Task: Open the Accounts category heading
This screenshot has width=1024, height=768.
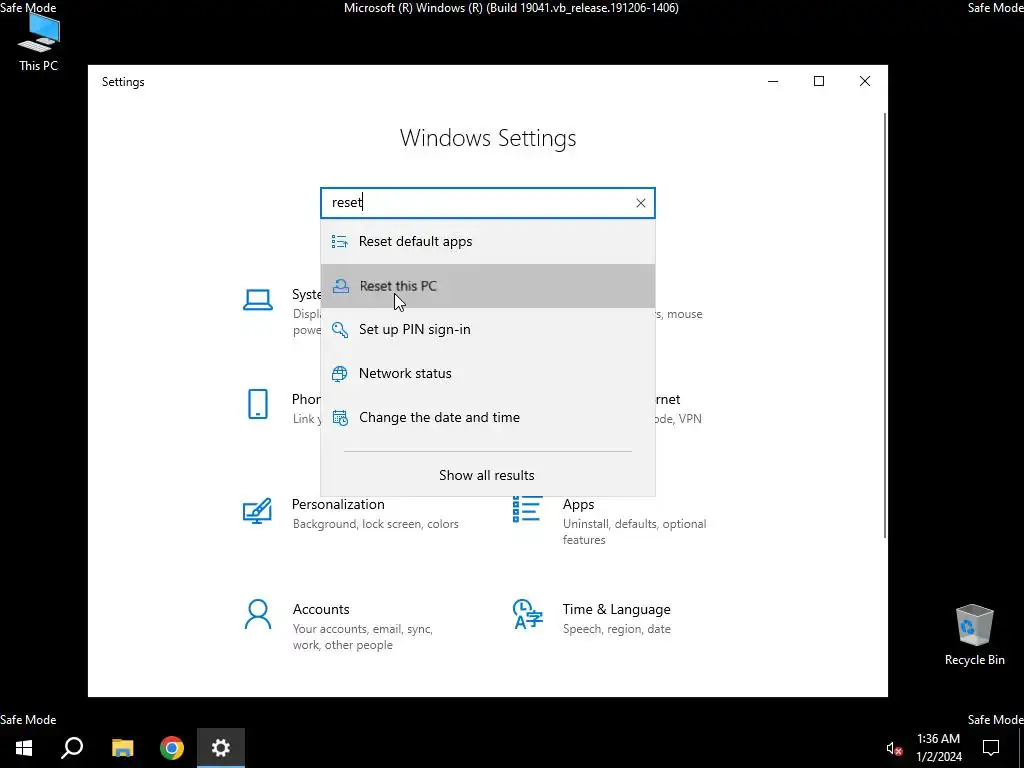Action: [321, 609]
